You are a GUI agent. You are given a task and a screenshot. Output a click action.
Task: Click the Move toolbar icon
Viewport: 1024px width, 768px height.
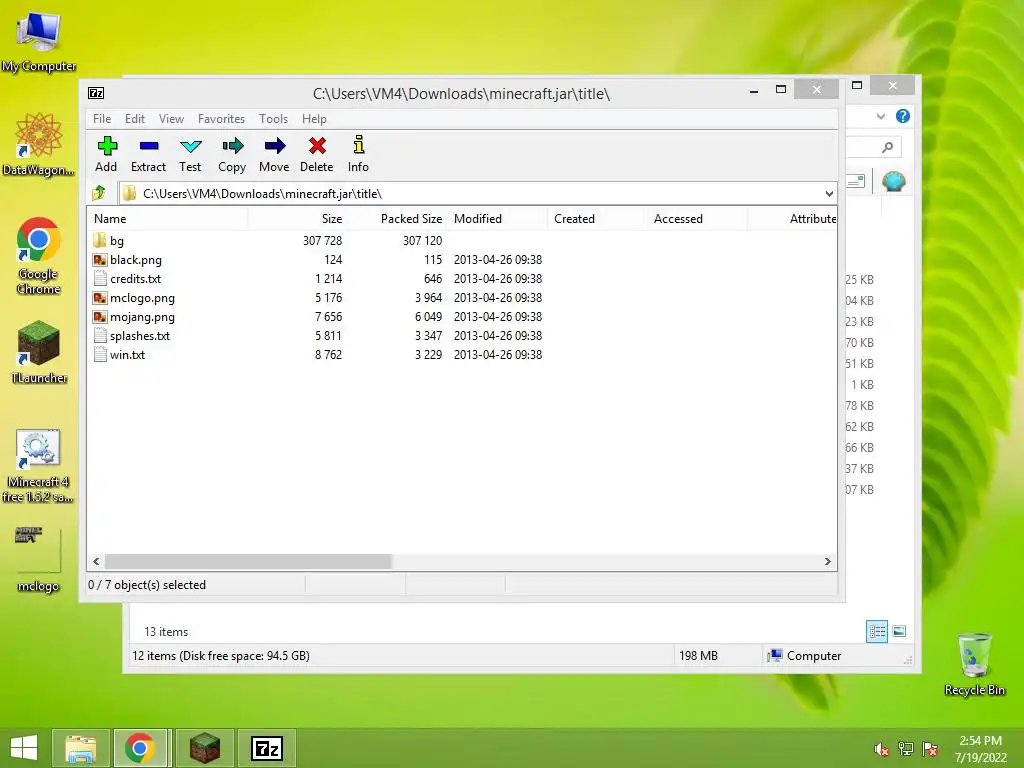coord(274,154)
